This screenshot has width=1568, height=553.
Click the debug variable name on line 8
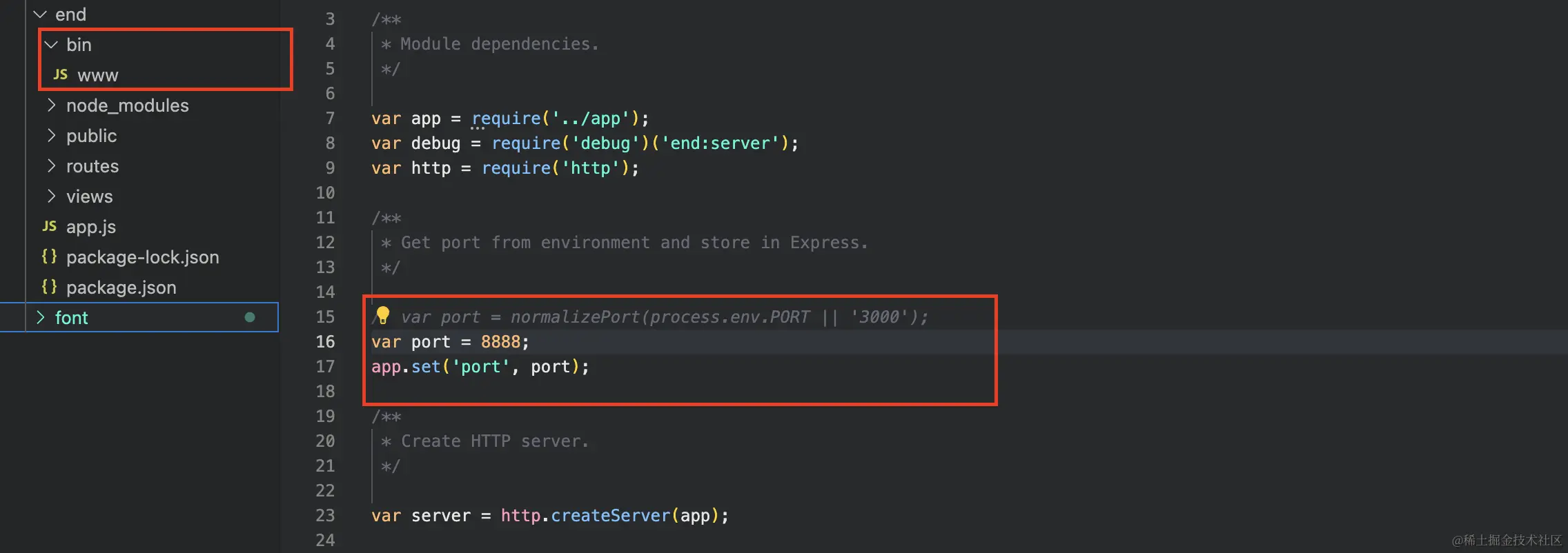pos(435,143)
